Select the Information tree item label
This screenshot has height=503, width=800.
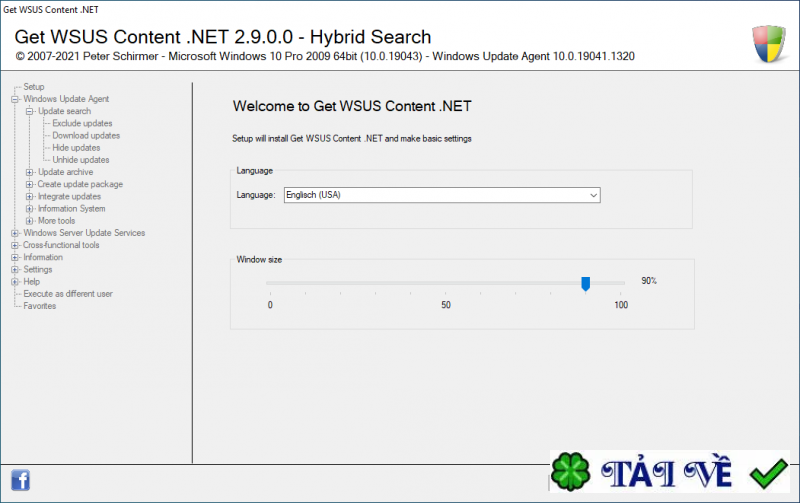[x=43, y=257]
